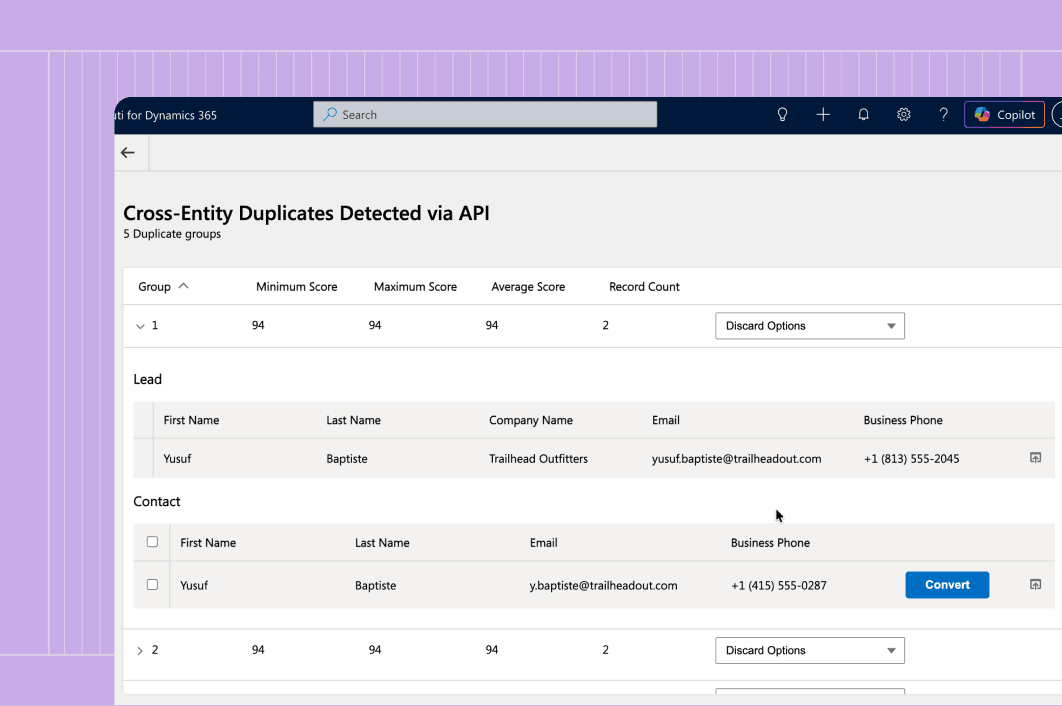Click Contact first name Yusuf cell
The height and width of the screenshot is (706, 1062).
click(194, 585)
